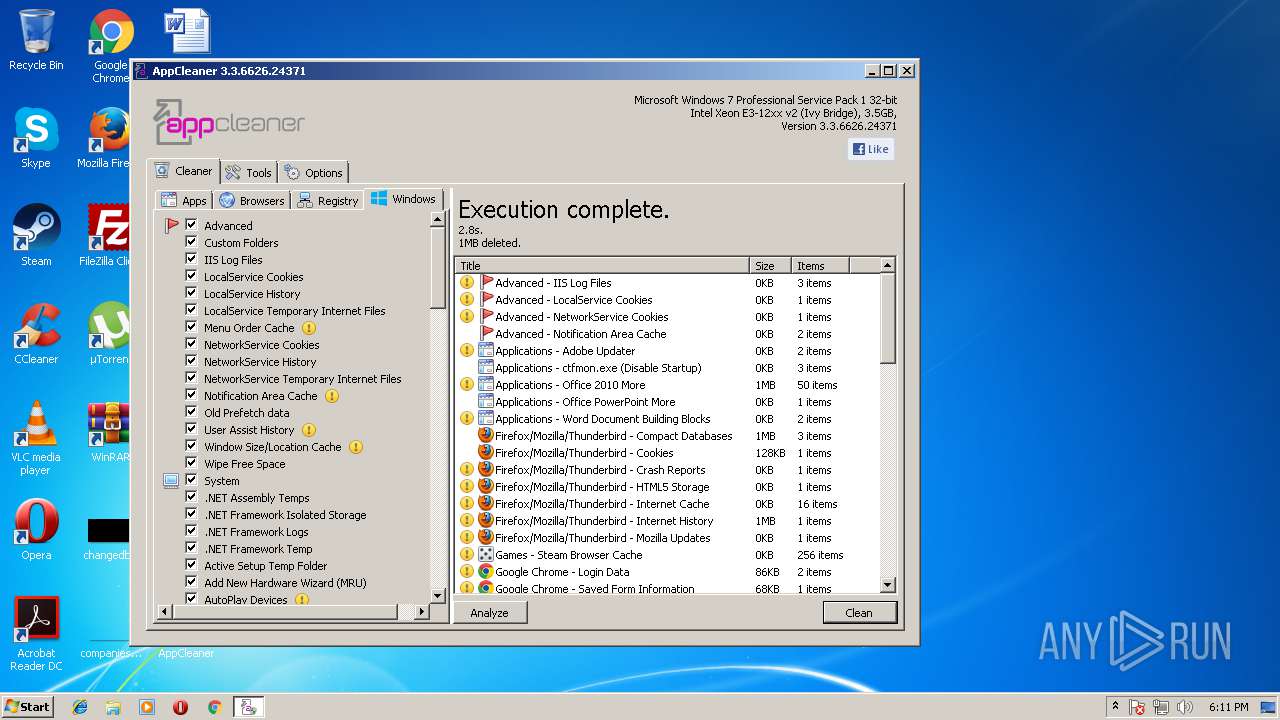Click warning icon beside User Assist History

pos(309,430)
